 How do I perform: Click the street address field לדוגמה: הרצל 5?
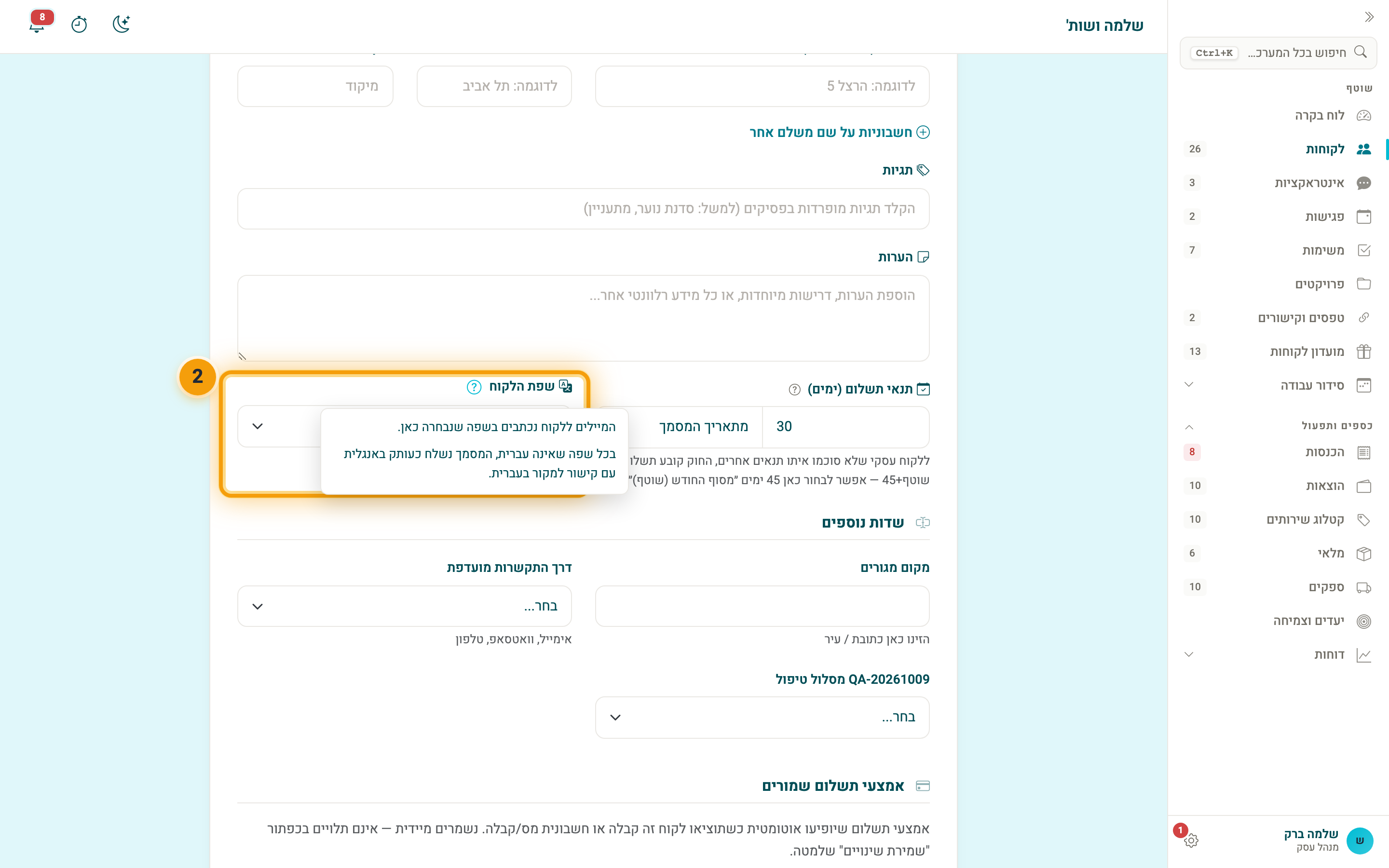pos(762,86)
